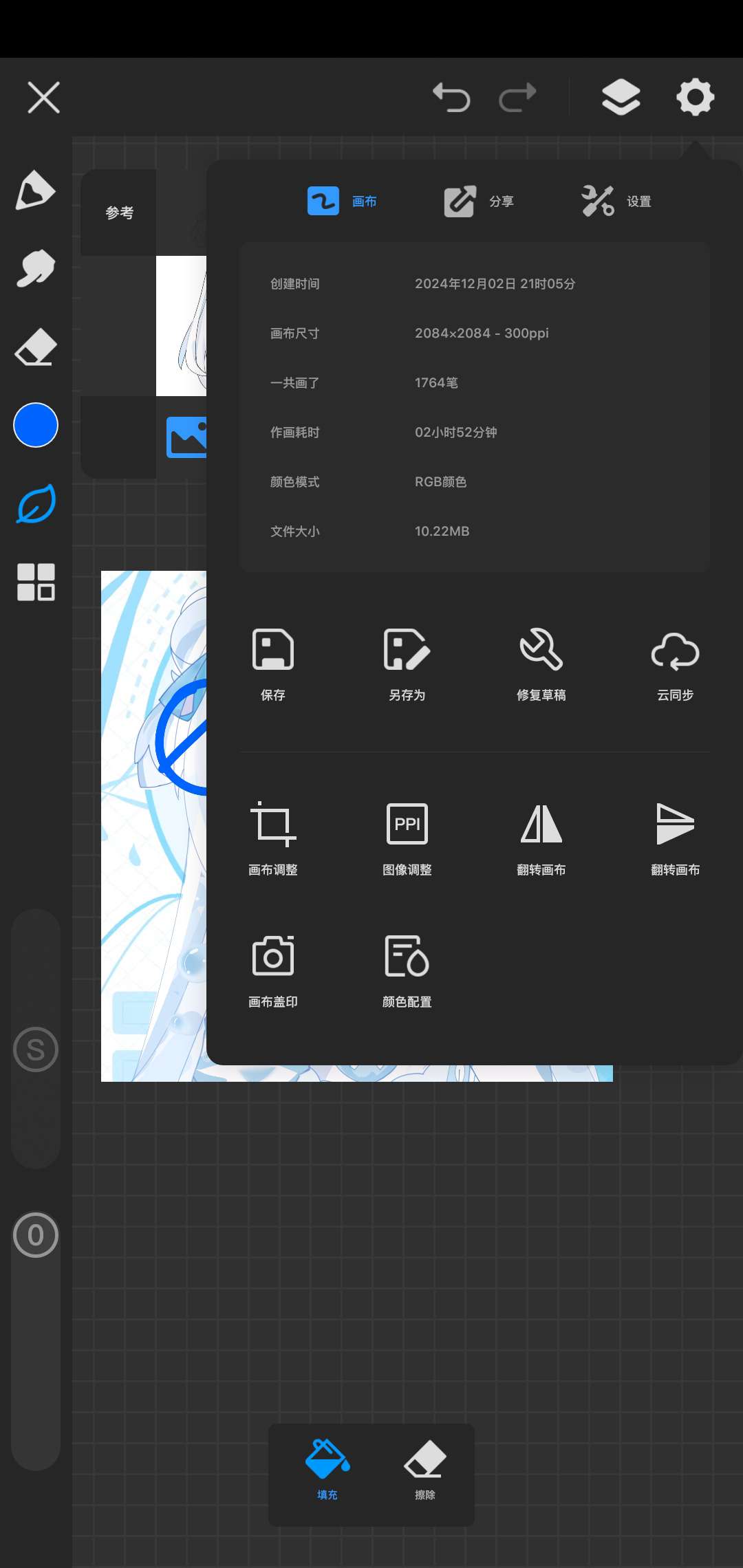Select the pen brush tool
The width and height of the screenshot is (743, 1568).
[x=35, y=190]
